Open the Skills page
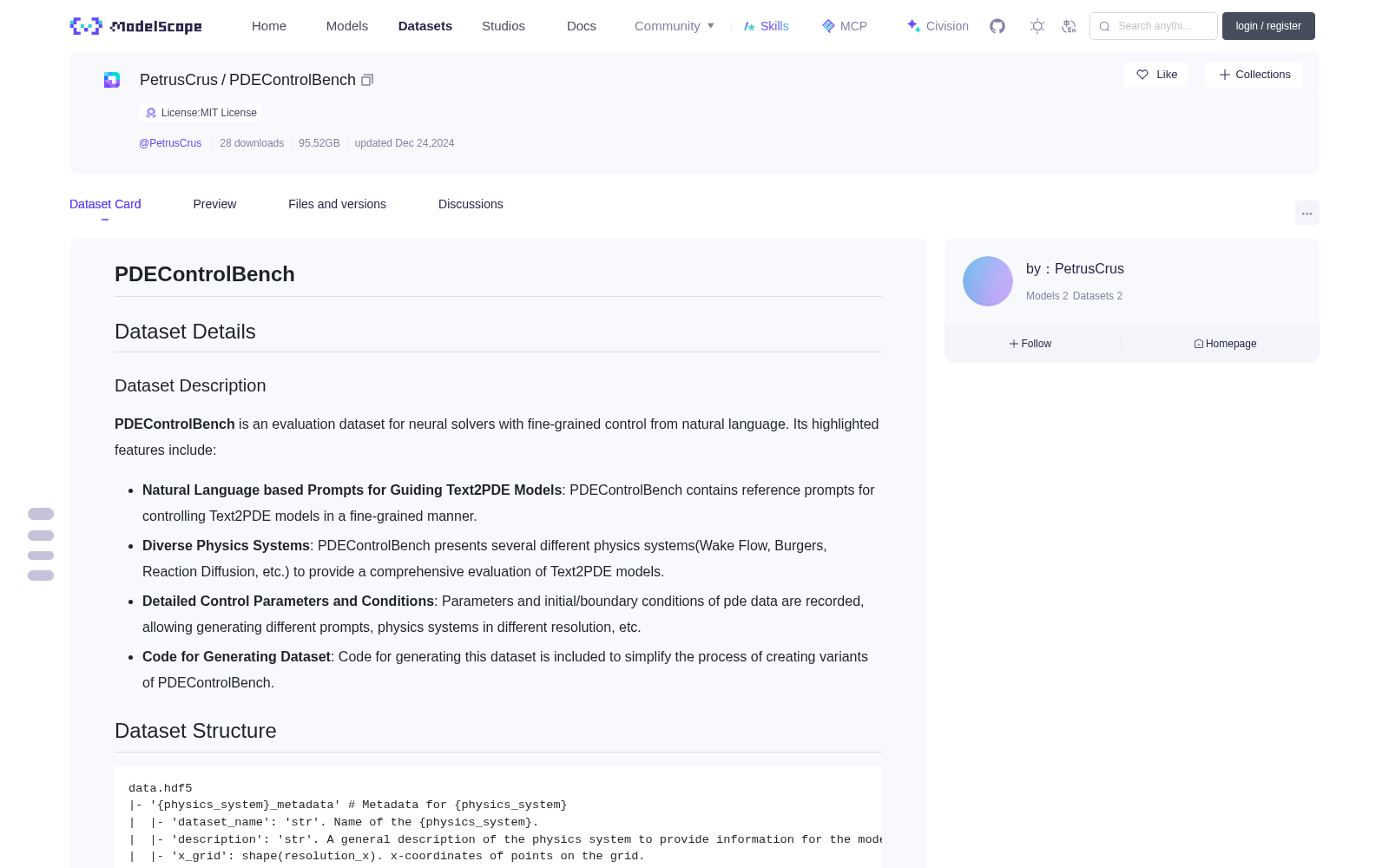The width and height of the screenshot is (1389, 868). click(766, 26)
